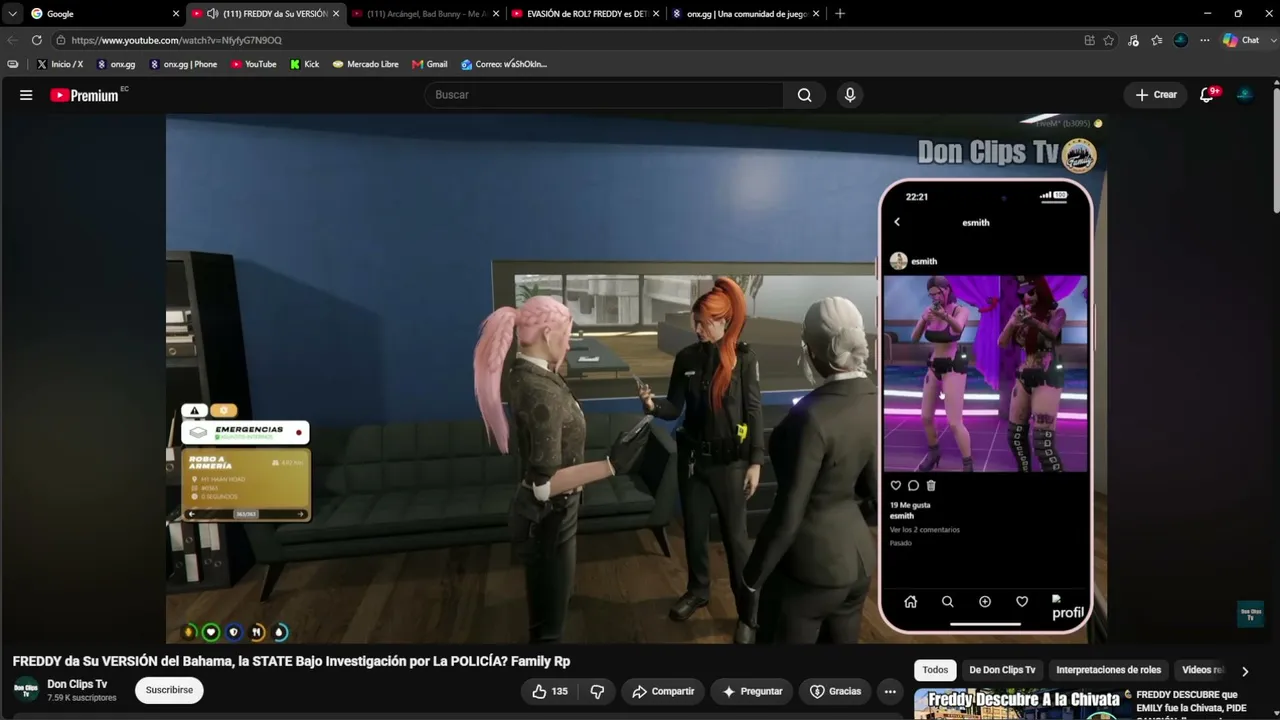This screenshot has width=1280, height=720.
Task: Mute the playing FREDDY tab speaker icon
Action: (213, 14)
